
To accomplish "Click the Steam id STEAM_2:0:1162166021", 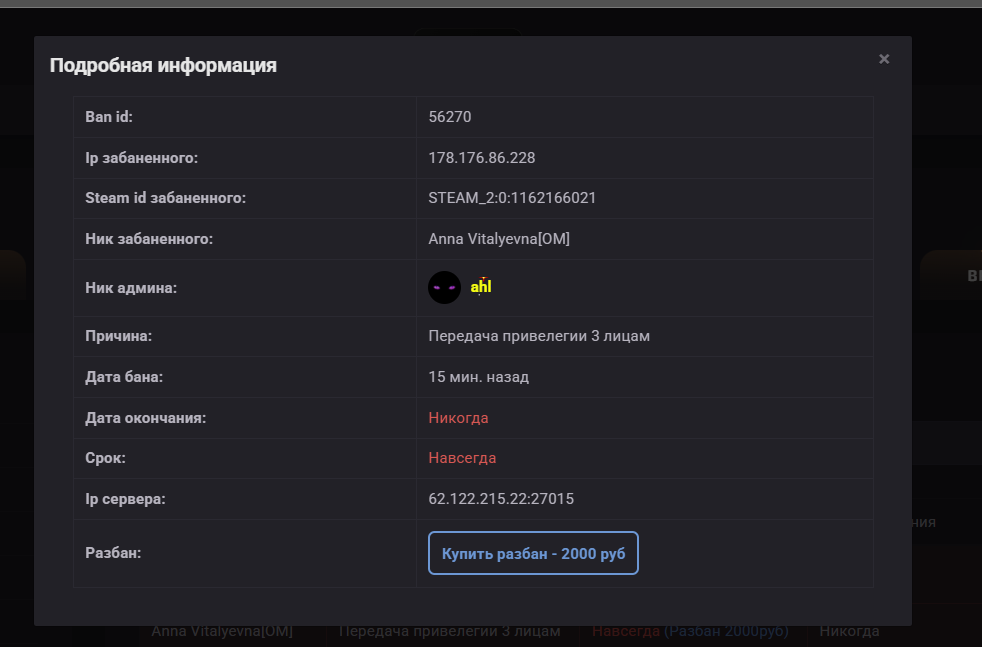I will (512, 198).
